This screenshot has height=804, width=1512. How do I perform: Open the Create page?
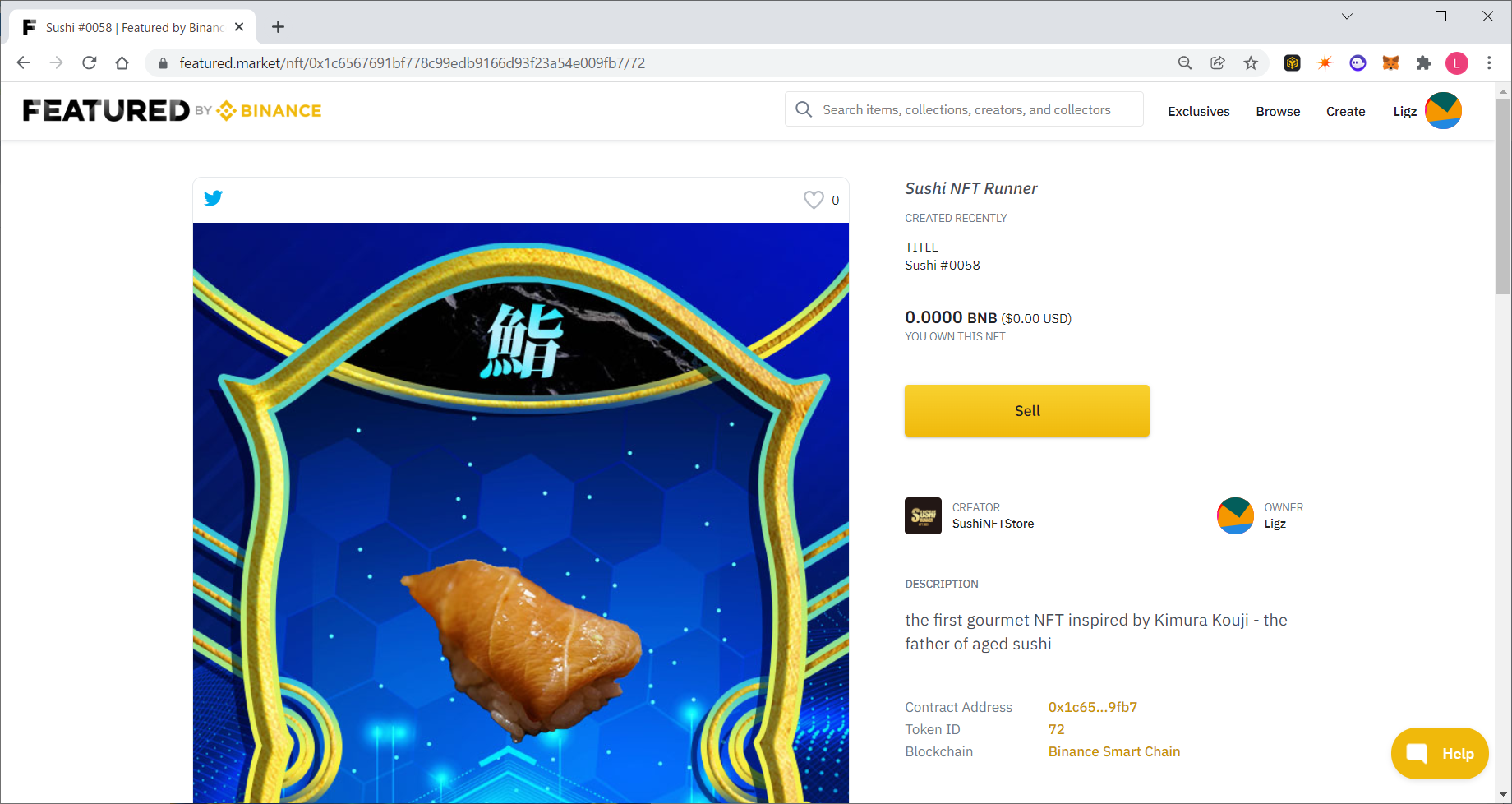[x=1345, y=112]
